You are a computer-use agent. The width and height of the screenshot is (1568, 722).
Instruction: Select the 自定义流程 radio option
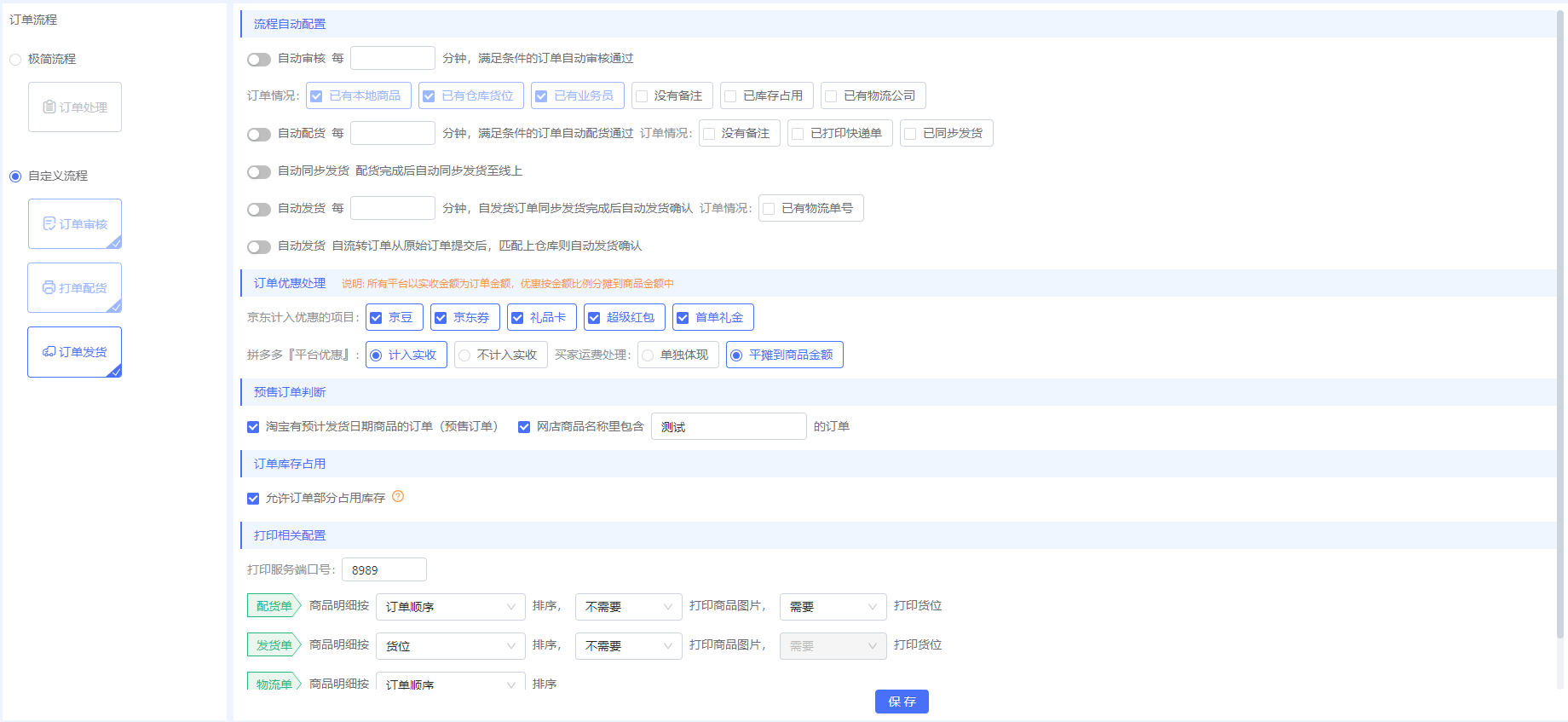[15, 176]
